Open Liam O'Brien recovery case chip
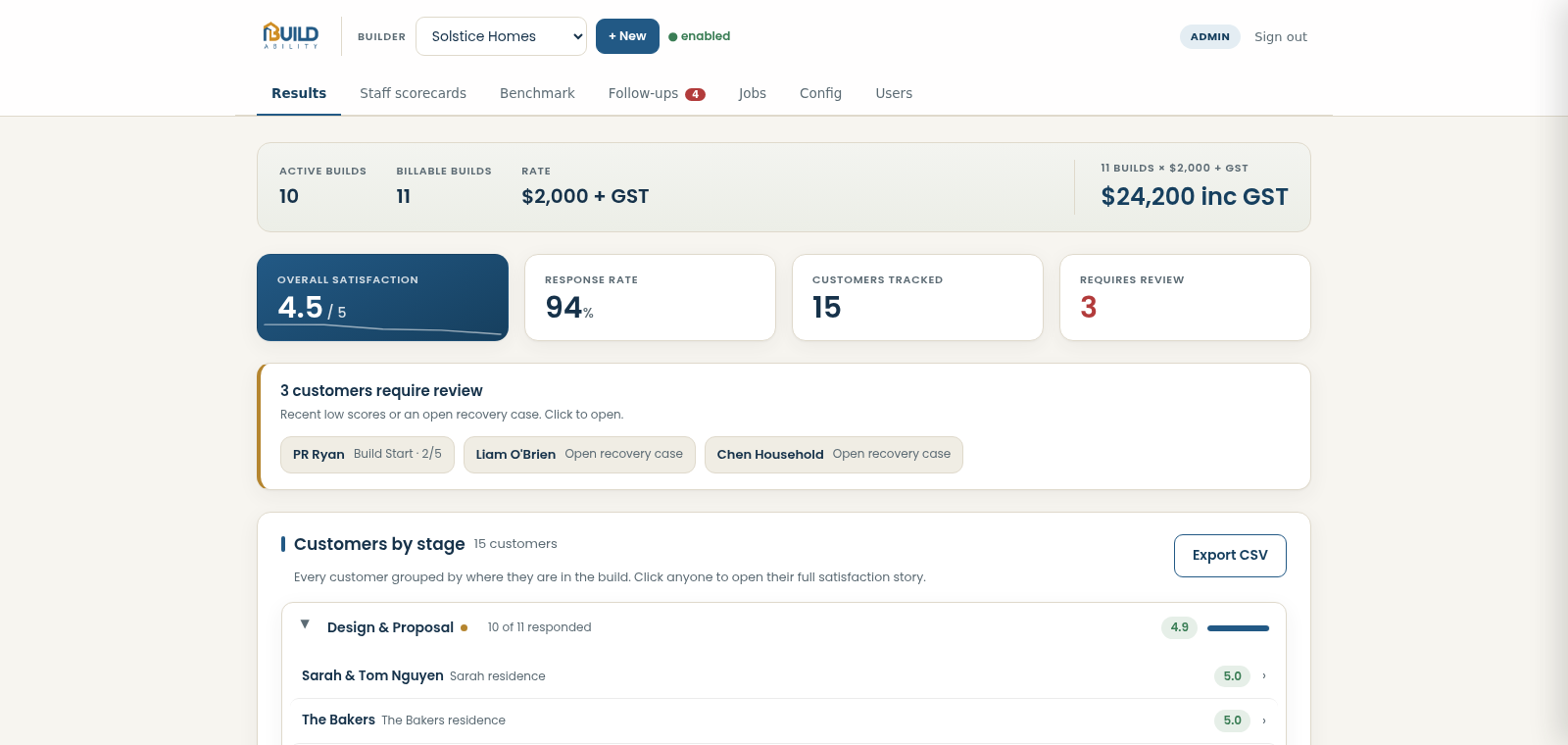The width and height of the screenshot is (1568, 745). [579, 455]
